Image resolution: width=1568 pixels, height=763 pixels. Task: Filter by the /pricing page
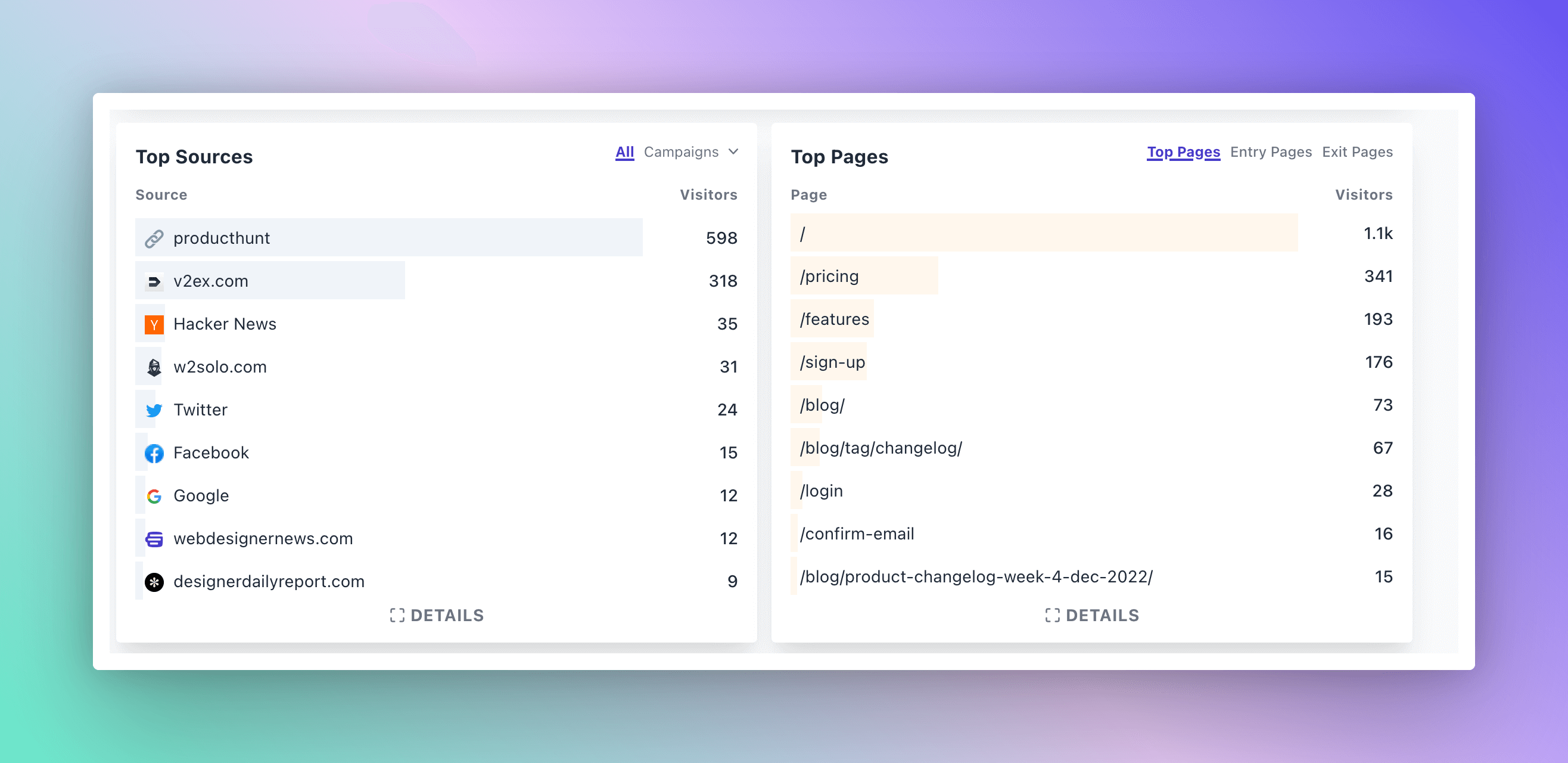pyautogui.click(x=829, y=277)
